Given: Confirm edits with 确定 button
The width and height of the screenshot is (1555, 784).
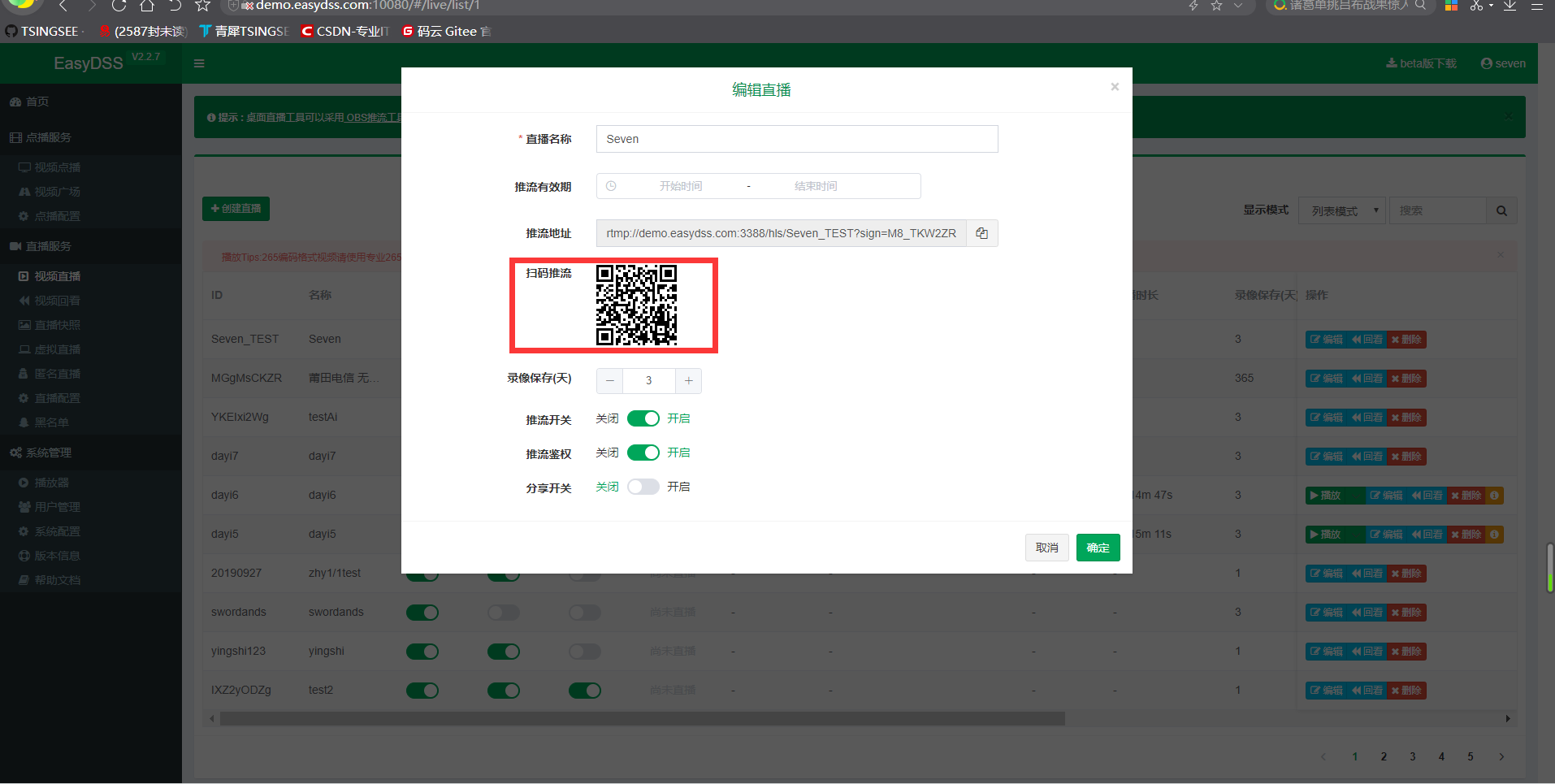Looking at the screenshot, I should tap(1098, 548).
